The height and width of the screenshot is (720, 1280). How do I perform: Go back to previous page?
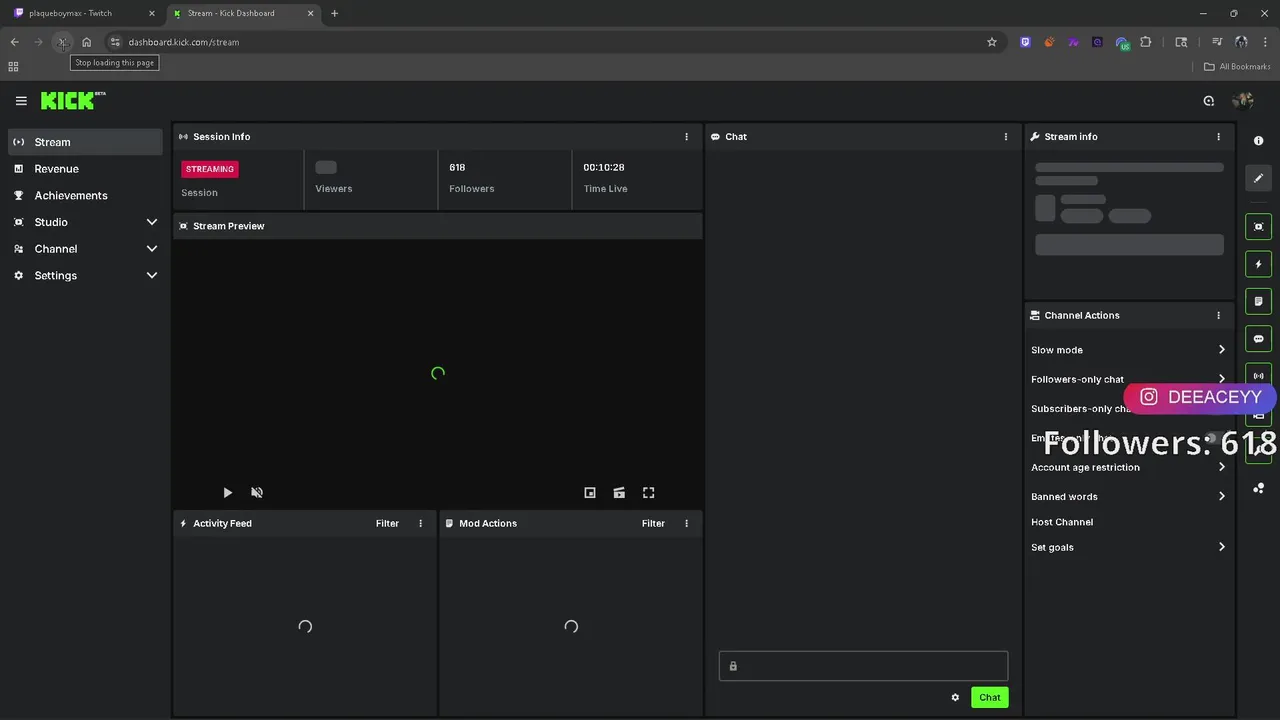pyautogui.click(x=14, y=42)
